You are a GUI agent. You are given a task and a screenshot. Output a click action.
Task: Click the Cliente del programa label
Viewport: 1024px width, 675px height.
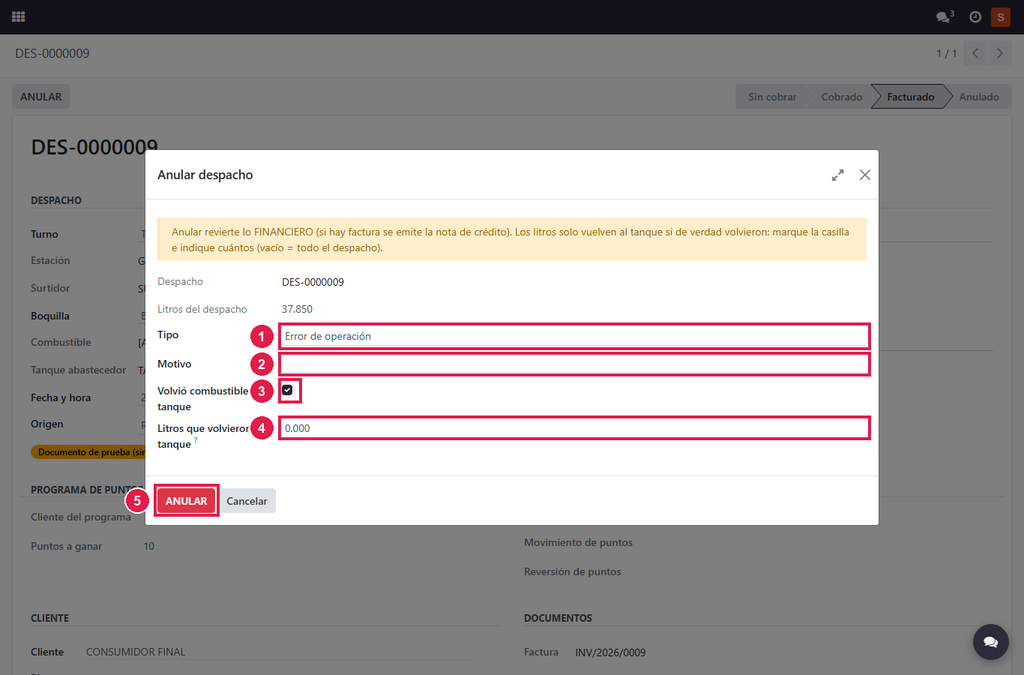pyautogui.click(x=81, y=517)
